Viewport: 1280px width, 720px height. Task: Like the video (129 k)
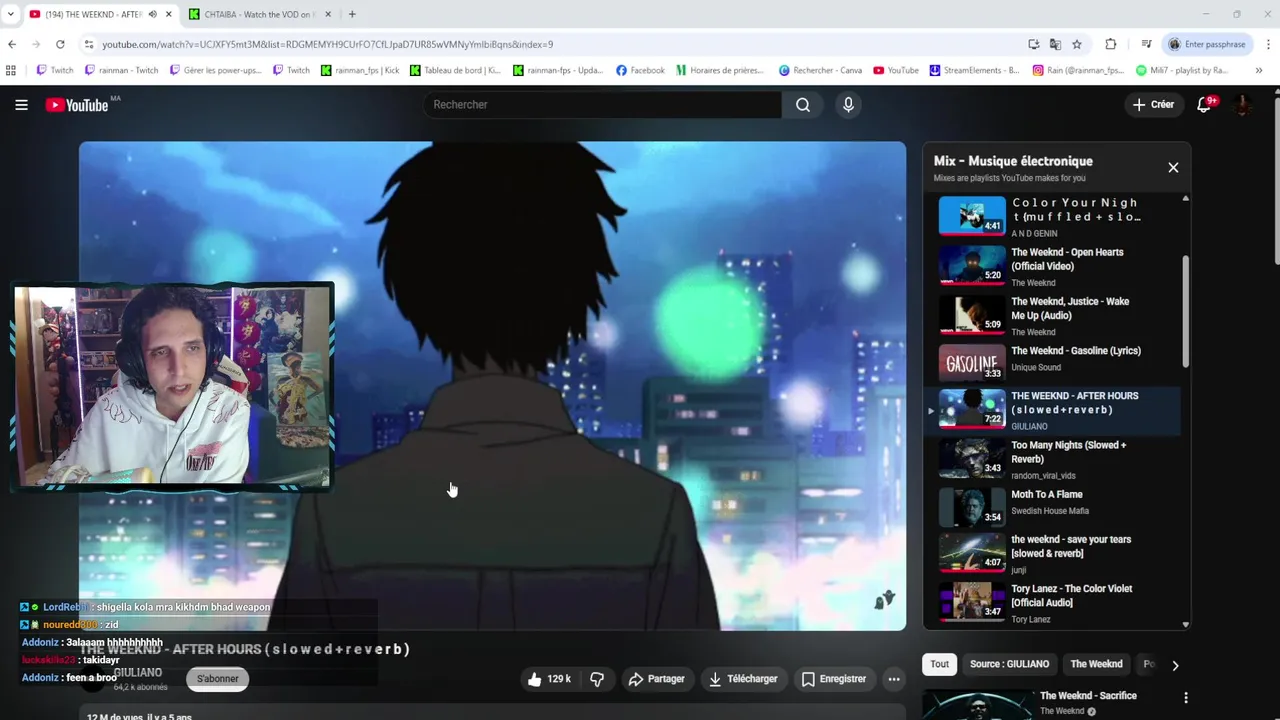[x=549, y=679]
